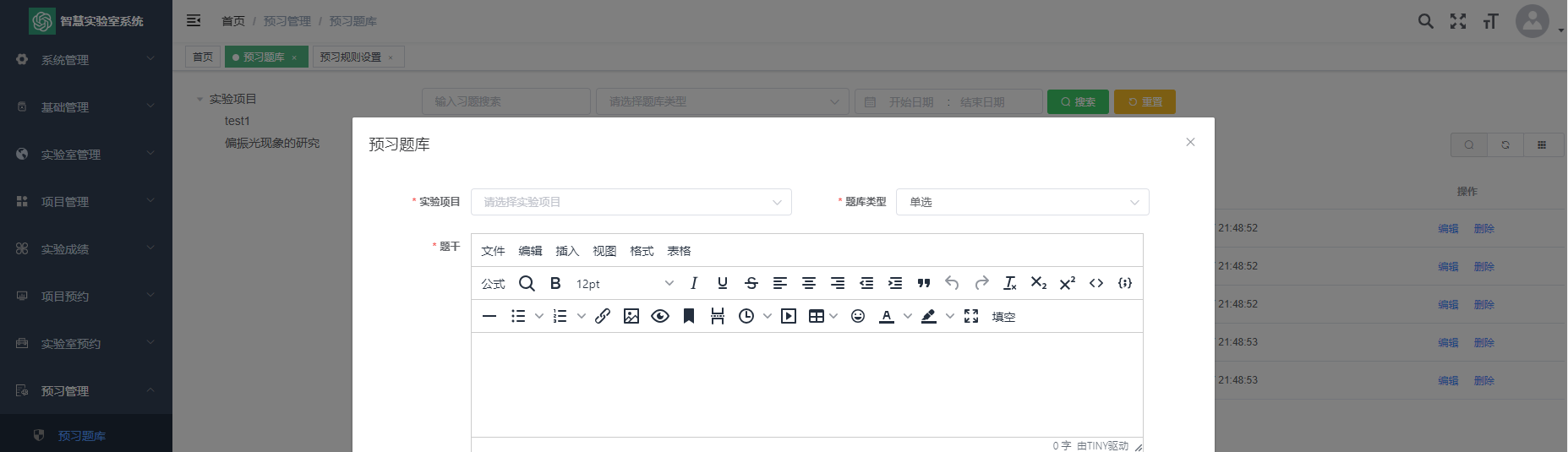The width and height of the screenshot is (1568, 452).
Task: Toggle bold formatting in editor toolbar
Action: click(x=555, y=283)
